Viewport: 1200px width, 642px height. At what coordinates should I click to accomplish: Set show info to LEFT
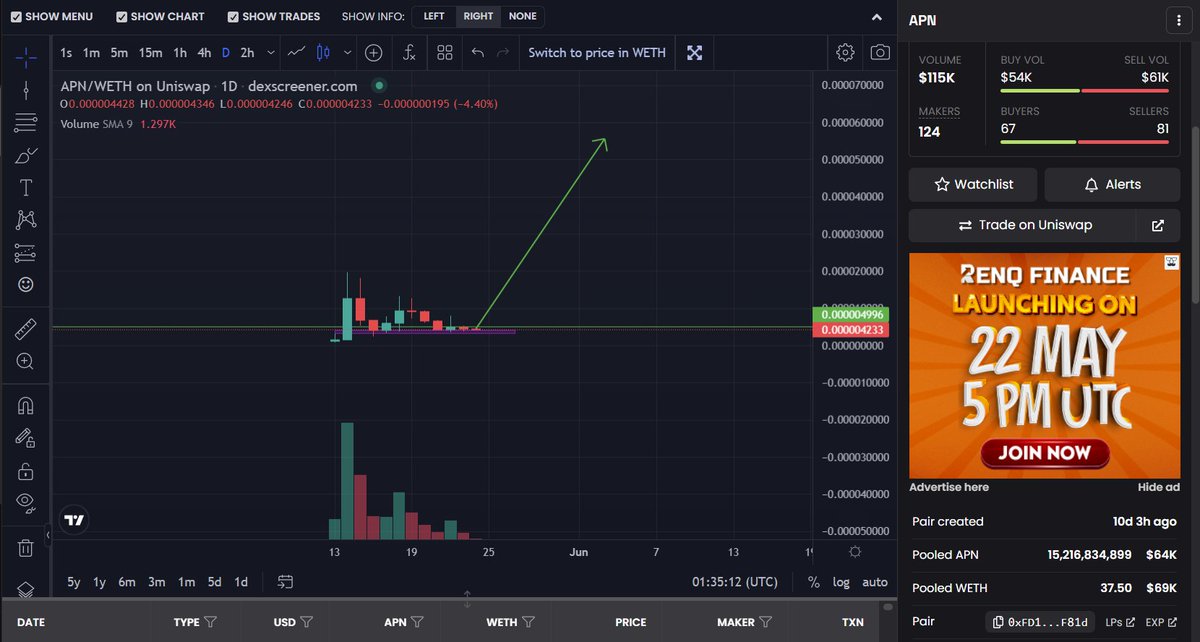click(434, 16)
